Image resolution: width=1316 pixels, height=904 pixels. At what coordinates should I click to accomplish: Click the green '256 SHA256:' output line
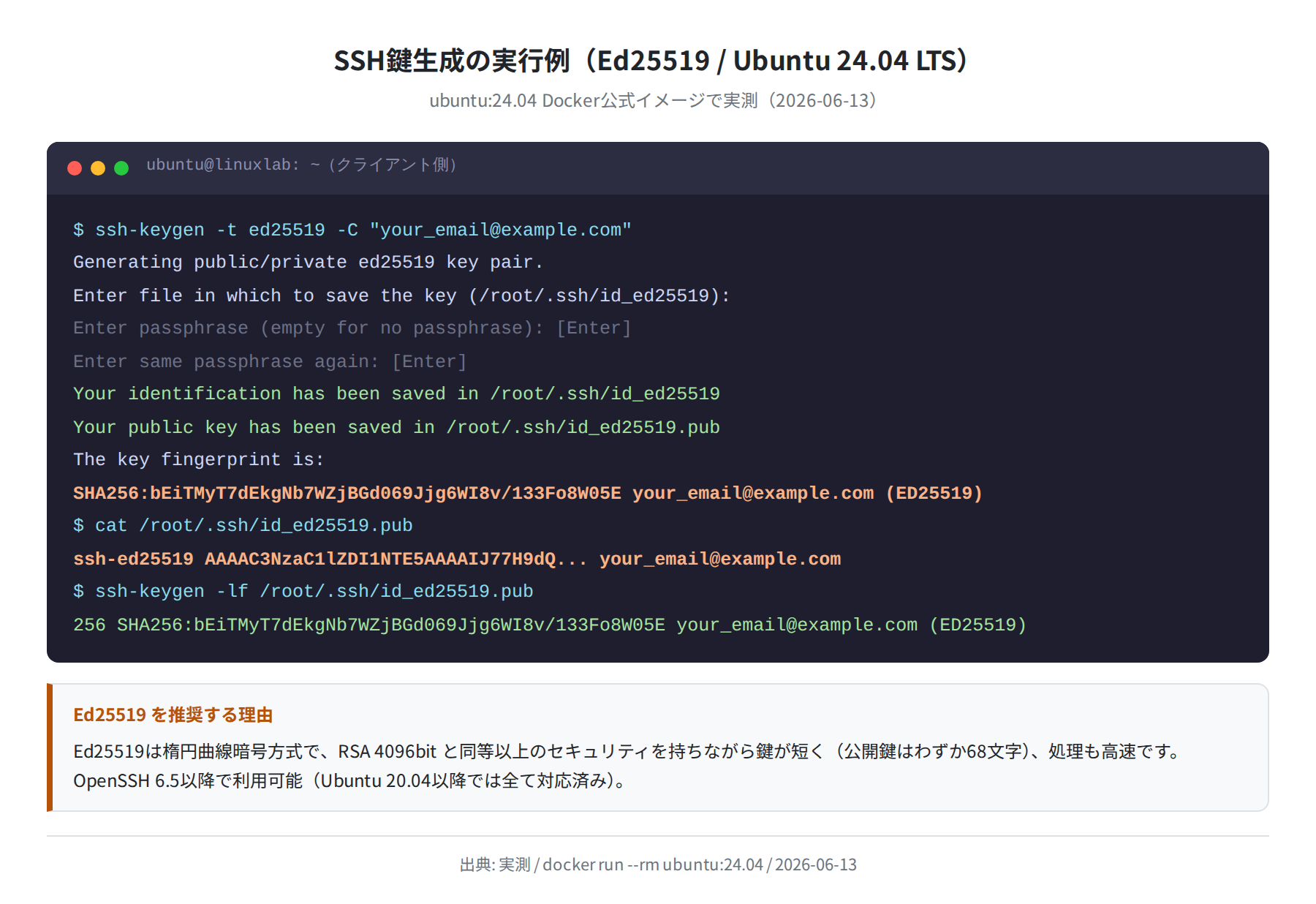tap(550, 625)
